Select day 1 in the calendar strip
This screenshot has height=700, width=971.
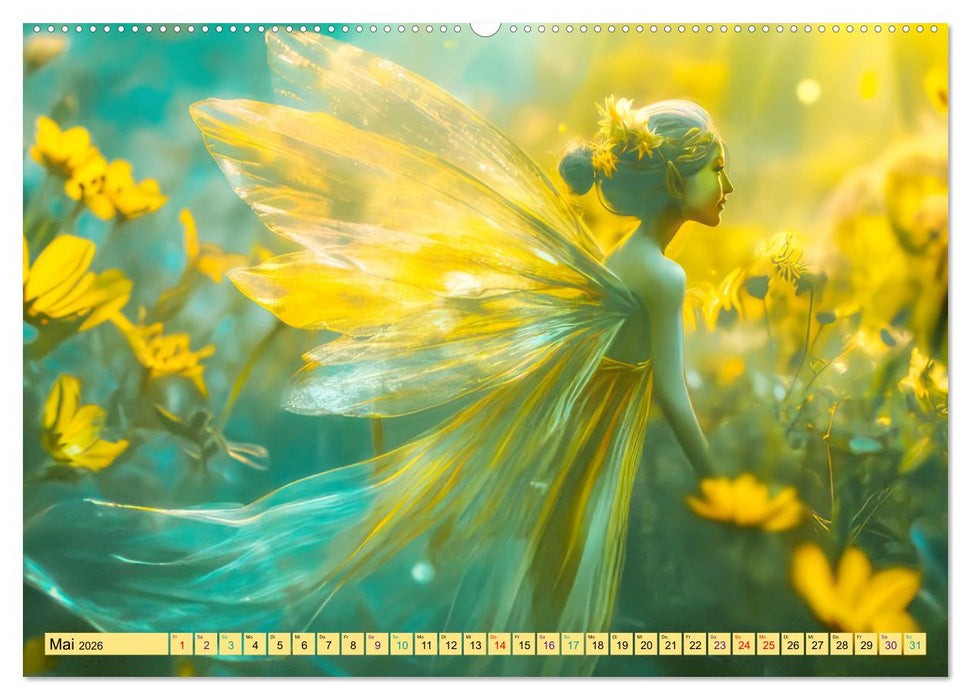181,645
